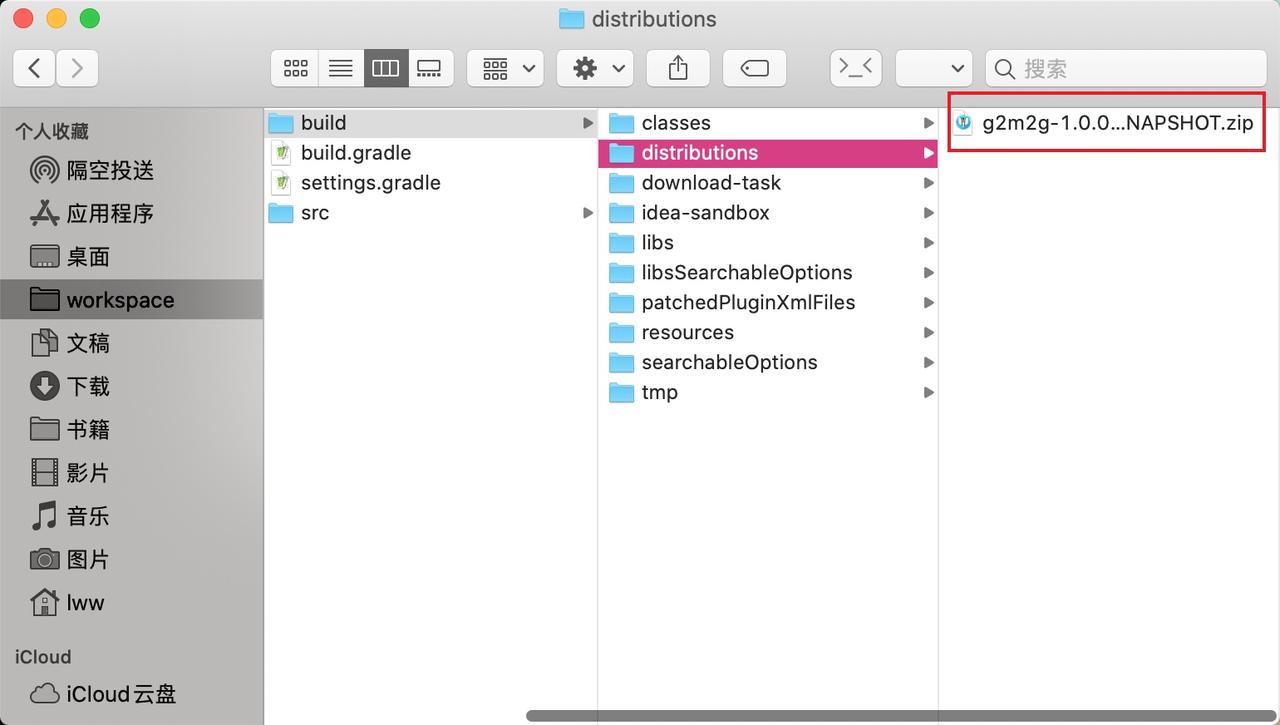Select column view mode button

click(x=386, y=68)
